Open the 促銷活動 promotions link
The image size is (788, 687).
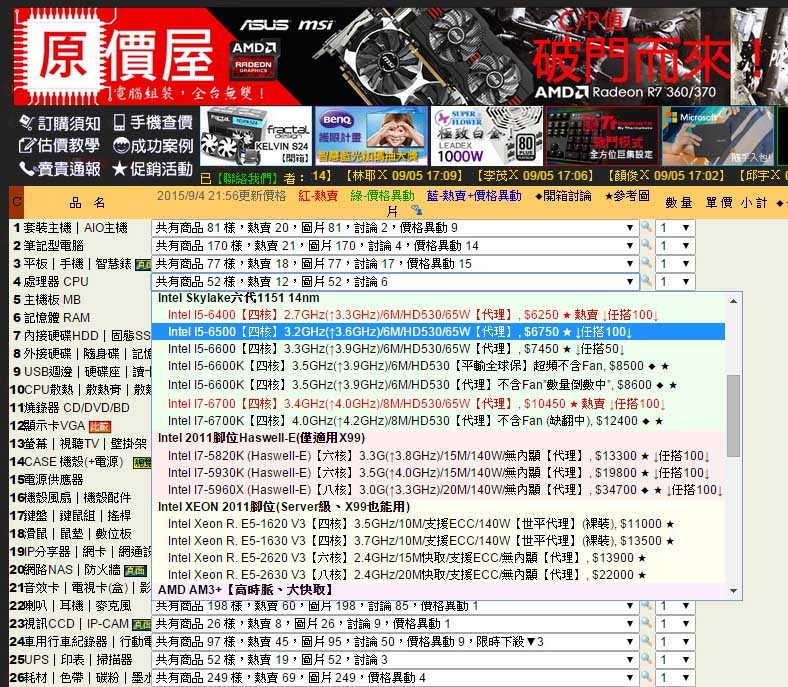[x=153, y=169]
